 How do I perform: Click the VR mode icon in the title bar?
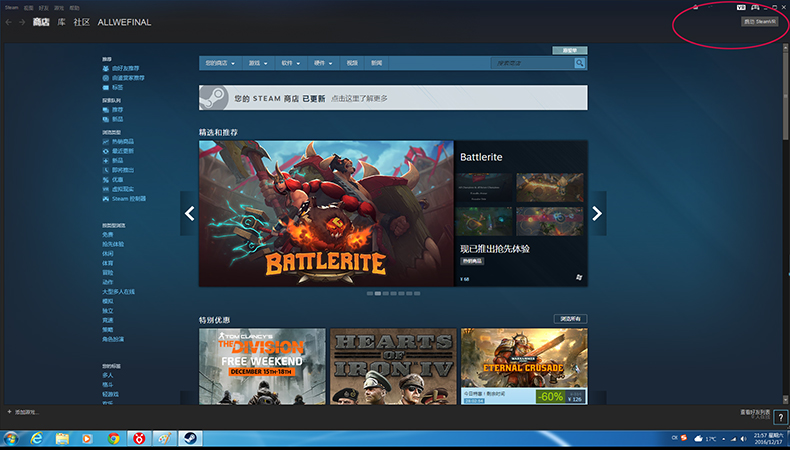741,8
